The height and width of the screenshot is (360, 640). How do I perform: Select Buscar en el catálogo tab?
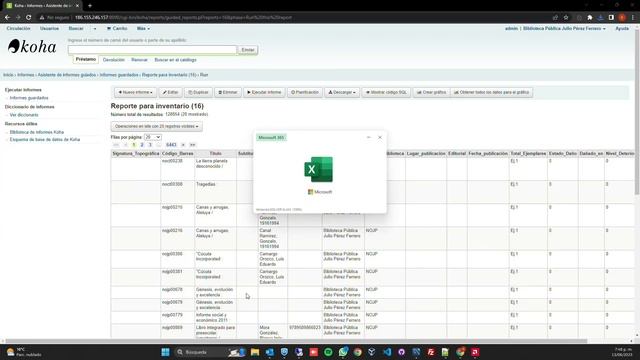pos(176,60)
